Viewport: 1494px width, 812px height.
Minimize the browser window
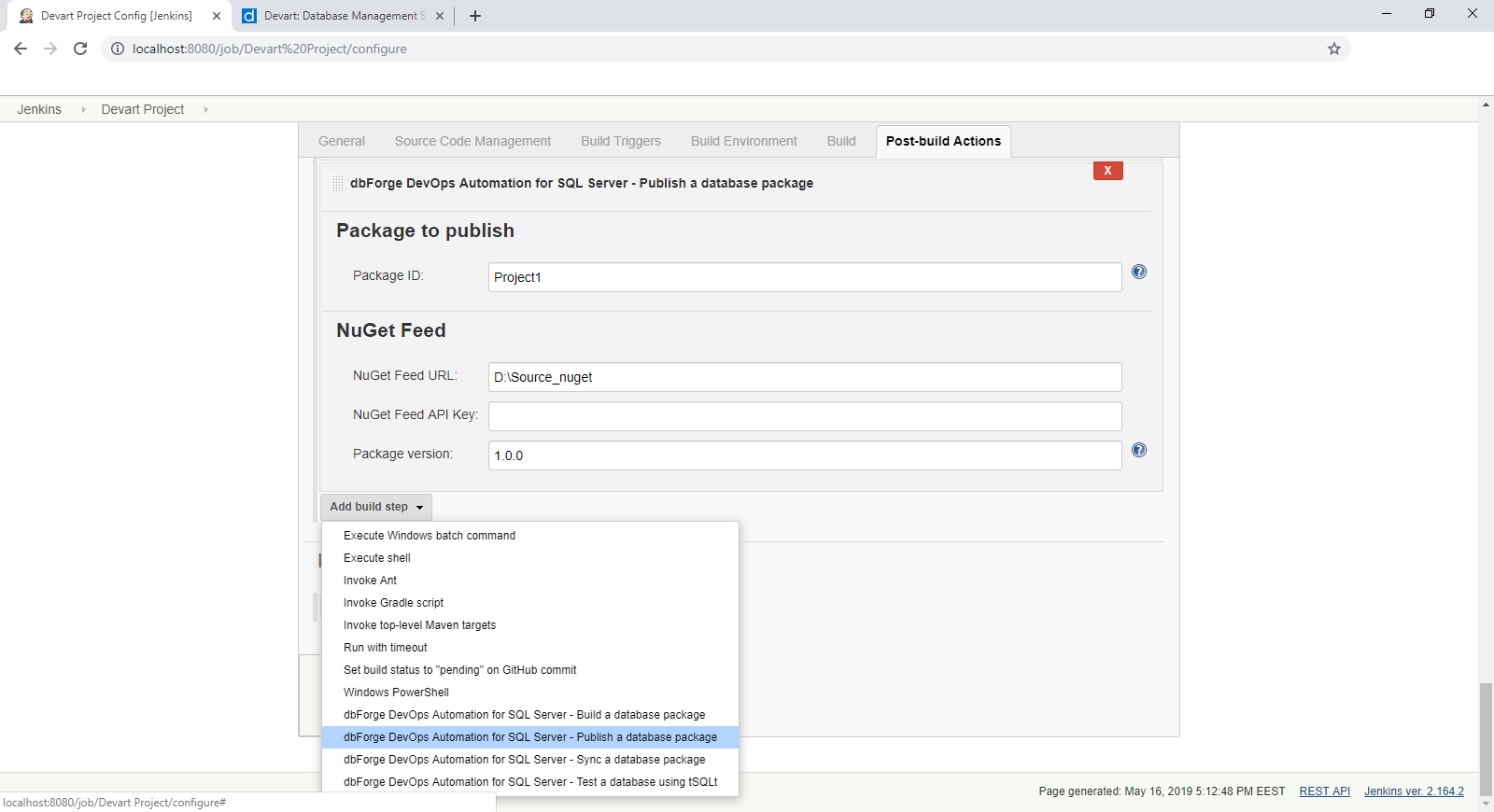[x=1387, y=13]
